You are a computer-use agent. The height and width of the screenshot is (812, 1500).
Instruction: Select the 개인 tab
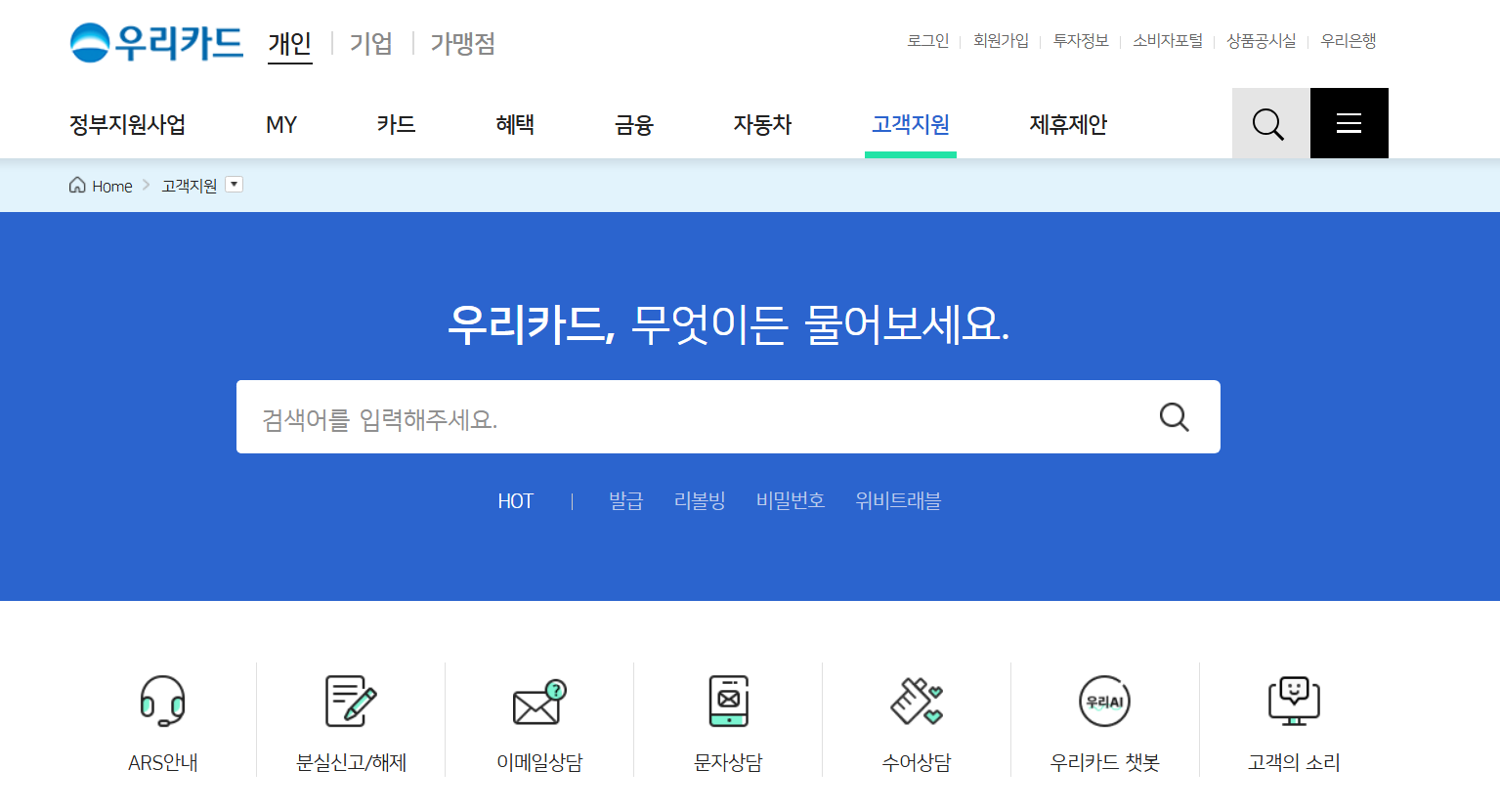[290, 43]
